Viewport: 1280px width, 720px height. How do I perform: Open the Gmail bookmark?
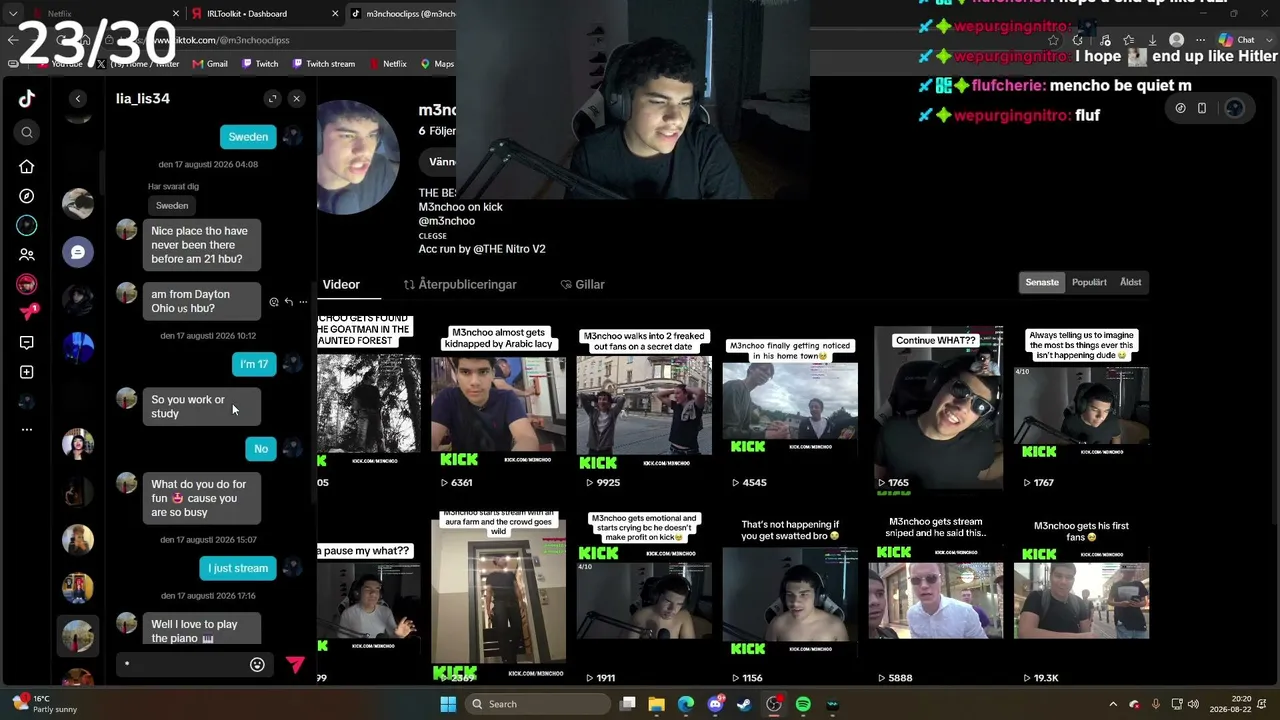click(210, 64)
